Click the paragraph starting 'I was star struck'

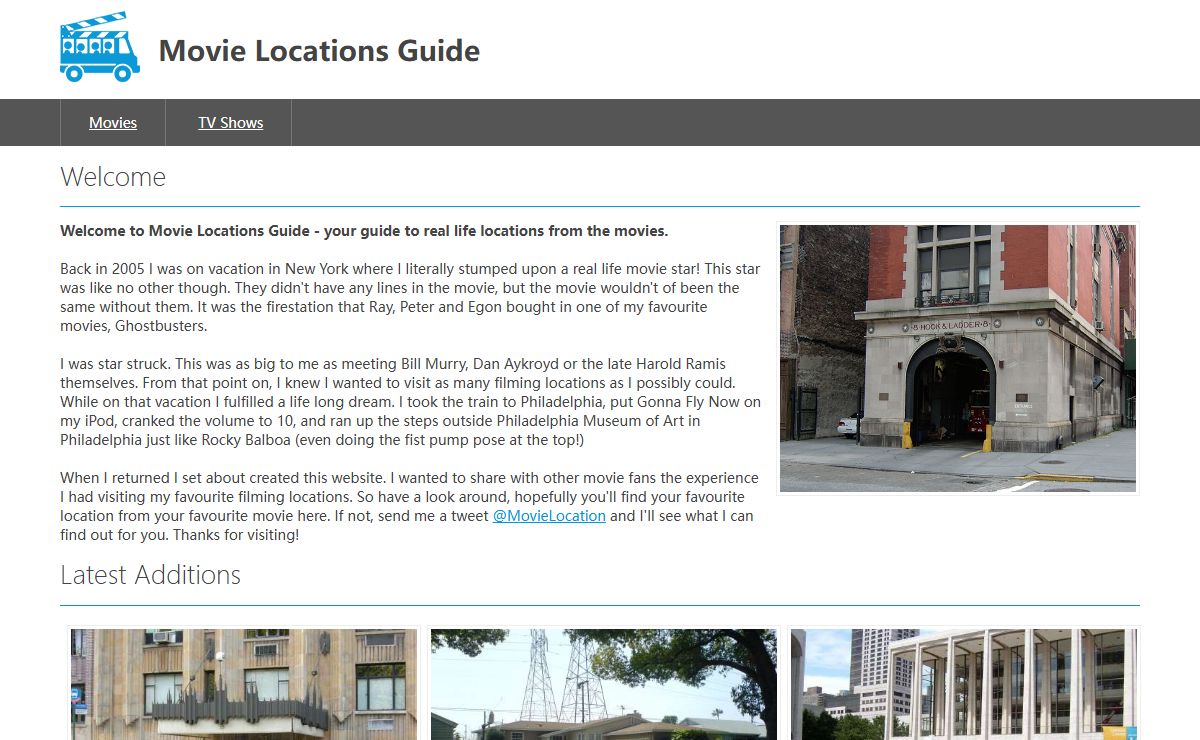(x=410, y=401)
